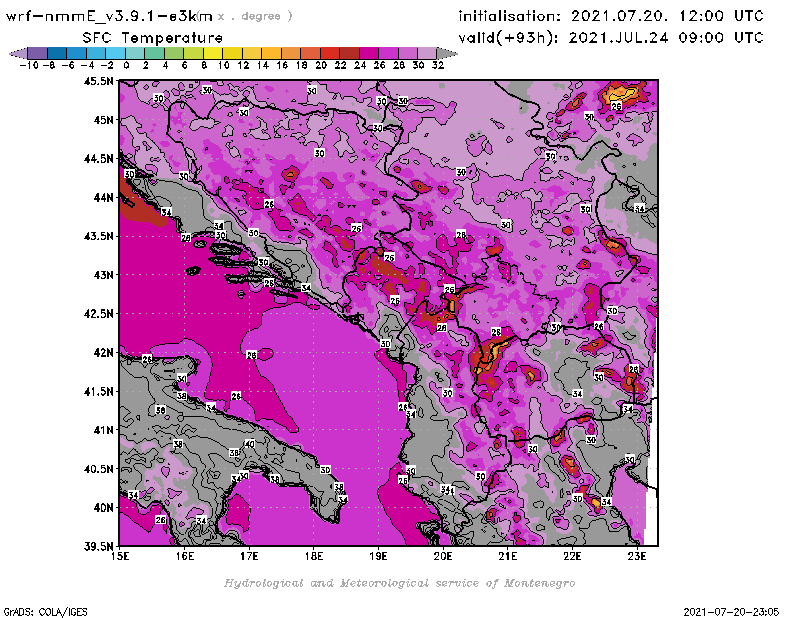Click the '40N' latitude axis label

tap(103, 508)
